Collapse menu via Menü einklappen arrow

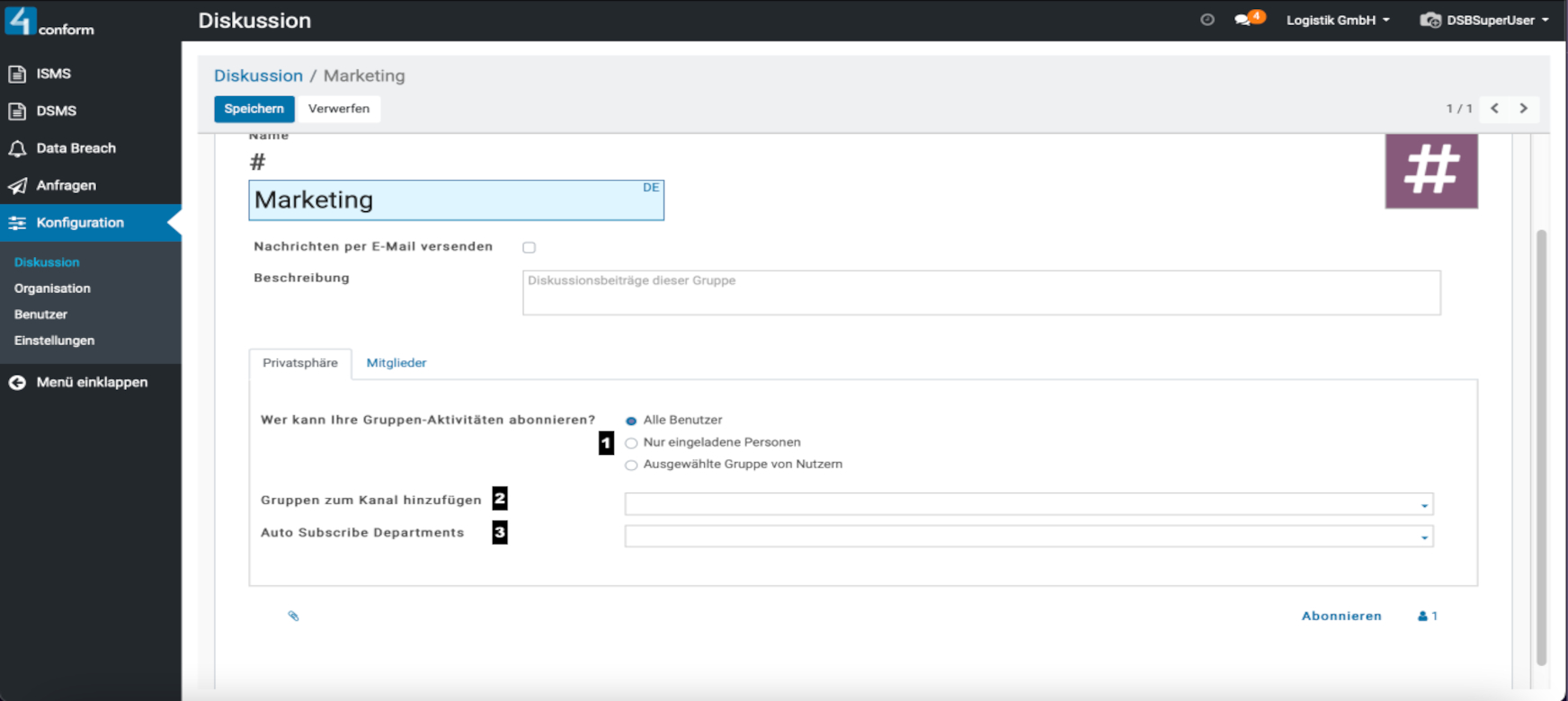click(17, 383)
